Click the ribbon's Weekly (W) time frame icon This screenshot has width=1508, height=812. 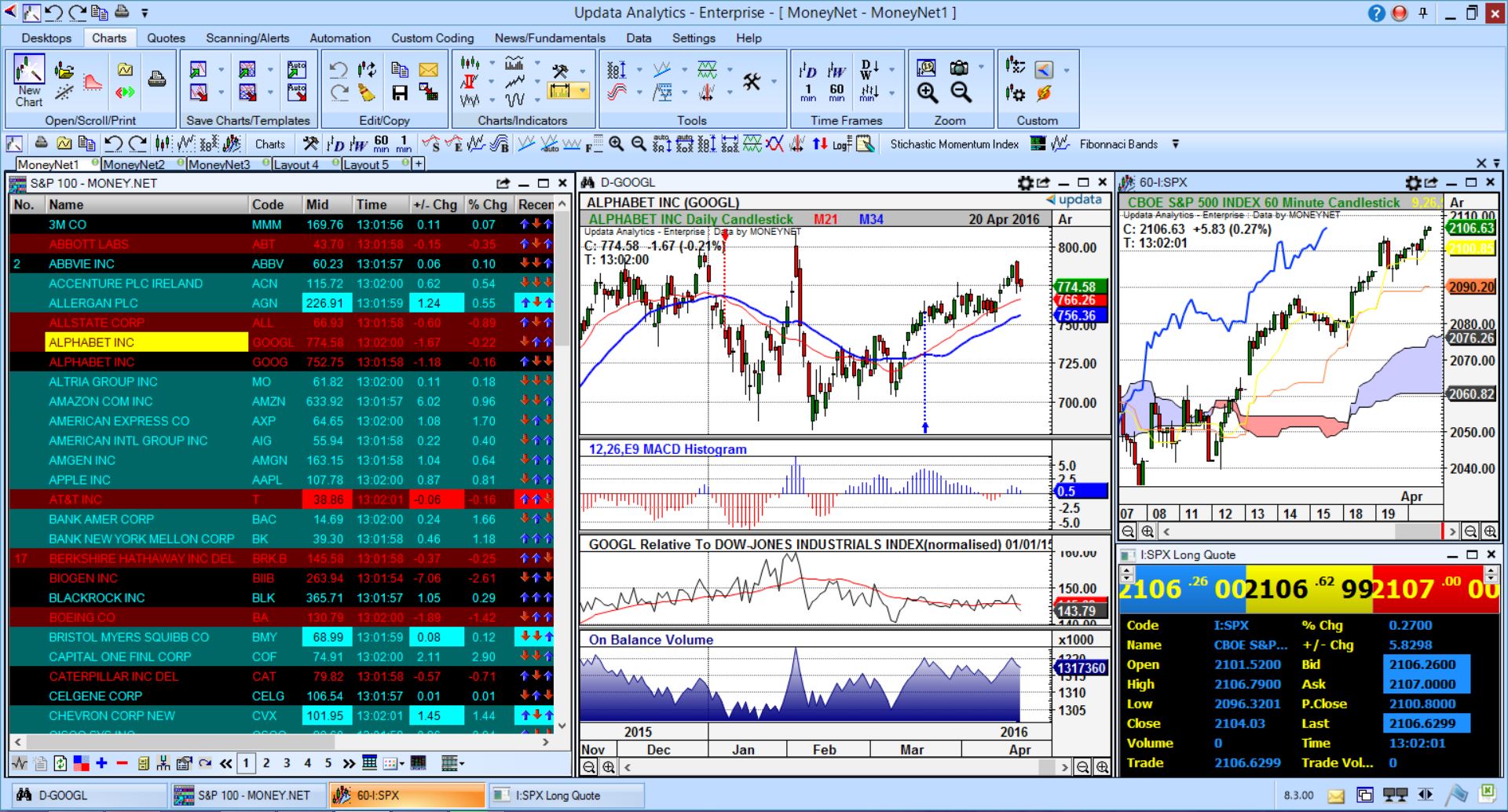coord(836,71)
